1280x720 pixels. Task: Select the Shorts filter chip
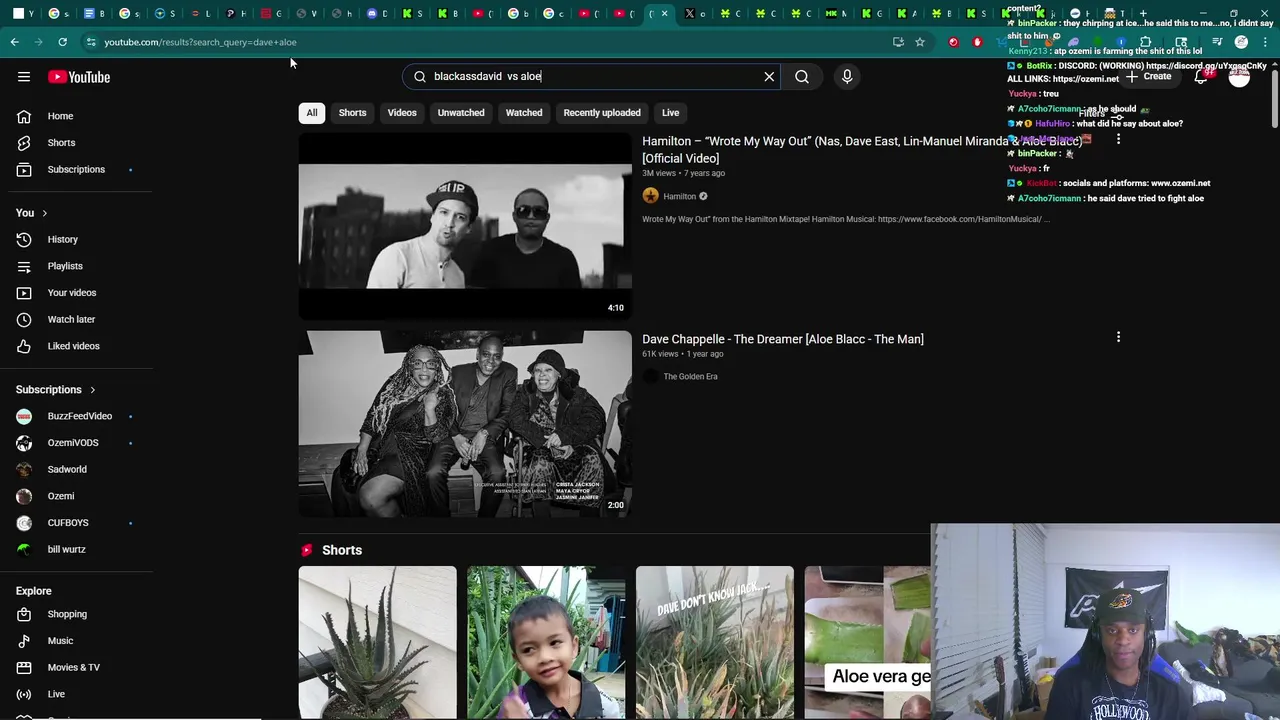[352, 113]
